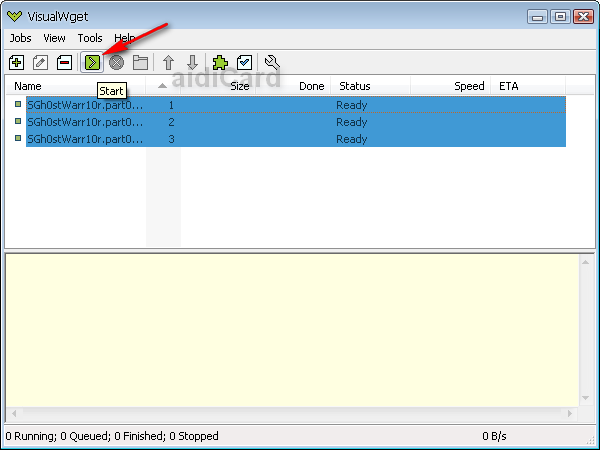Image resolution: width=600 pixels, height=450 pixels.
Task: Click the New job icon with green plus
Action: (16, 62)
